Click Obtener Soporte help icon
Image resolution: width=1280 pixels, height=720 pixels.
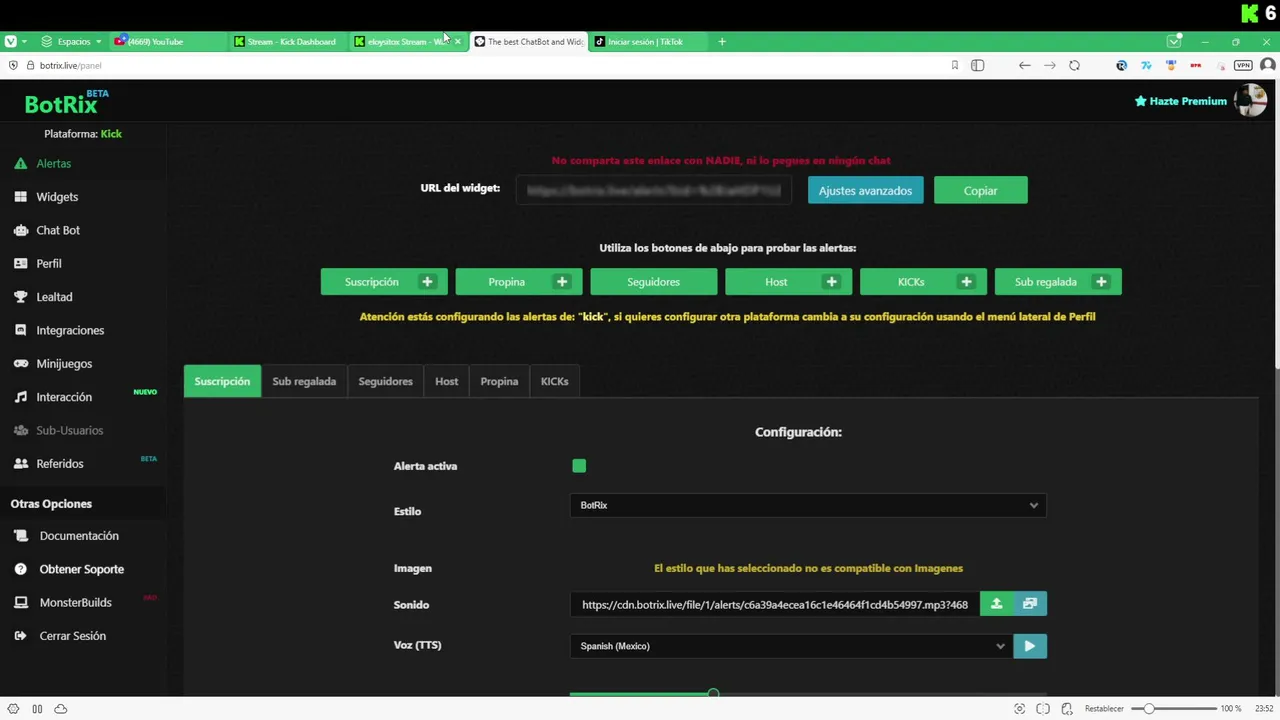(x=20, y=569)
